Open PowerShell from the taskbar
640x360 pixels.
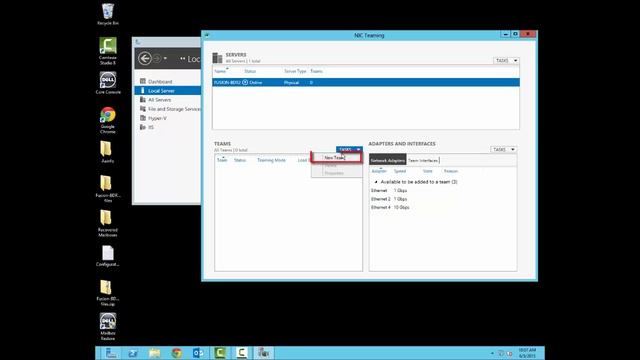click(133, 353)
